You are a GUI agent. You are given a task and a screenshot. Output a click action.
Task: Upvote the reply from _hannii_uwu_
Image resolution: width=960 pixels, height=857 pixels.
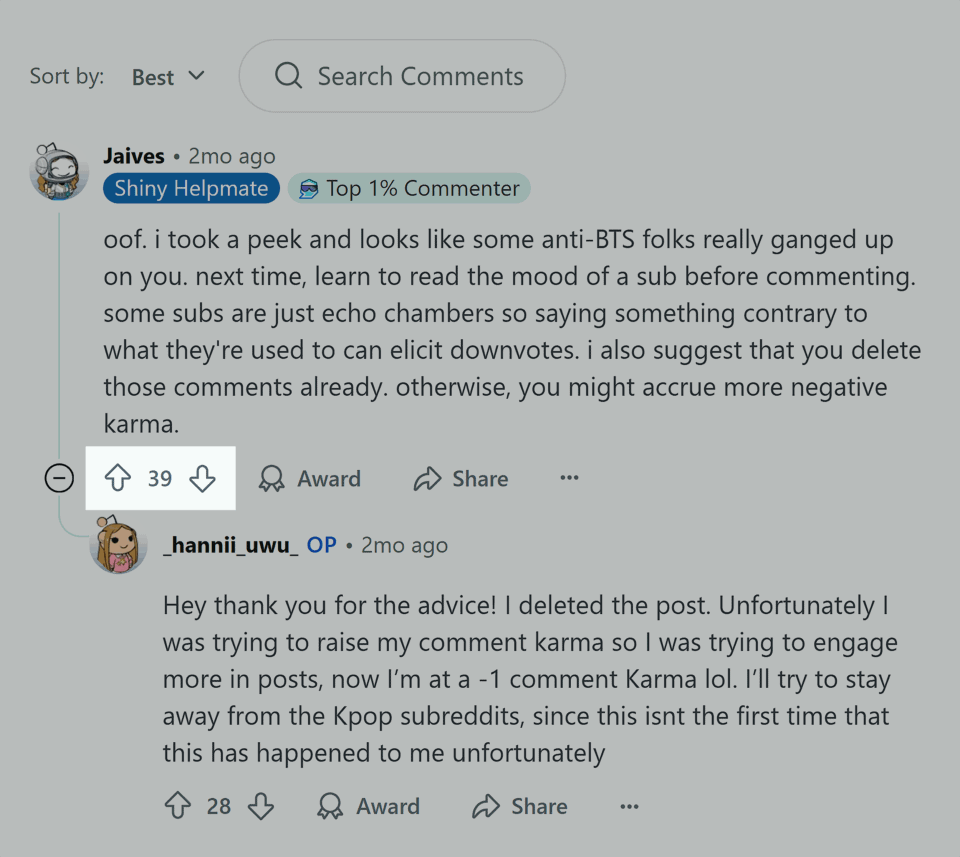[x=177, y=806]
